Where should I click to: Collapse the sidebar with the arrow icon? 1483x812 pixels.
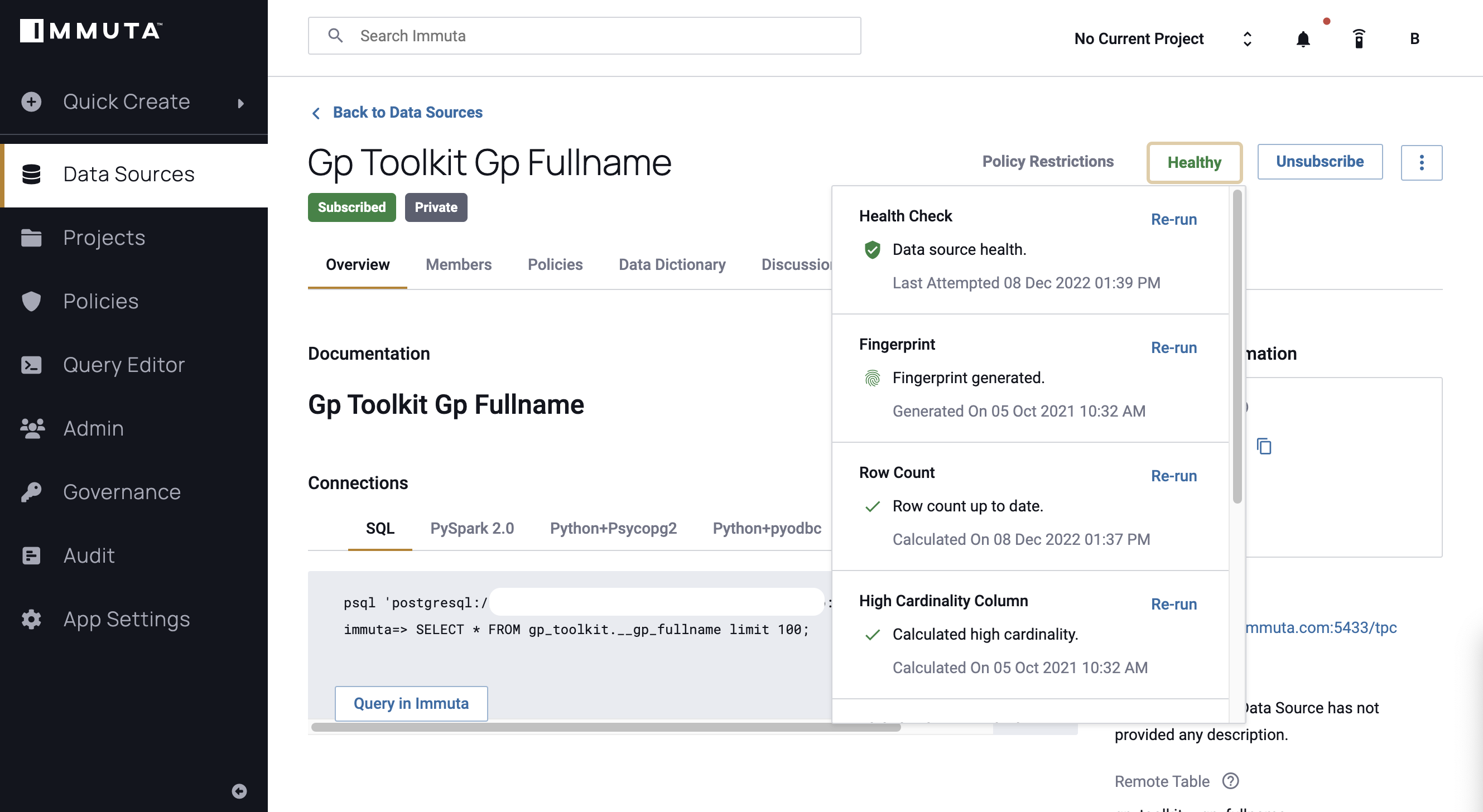(x=239, y=791)
